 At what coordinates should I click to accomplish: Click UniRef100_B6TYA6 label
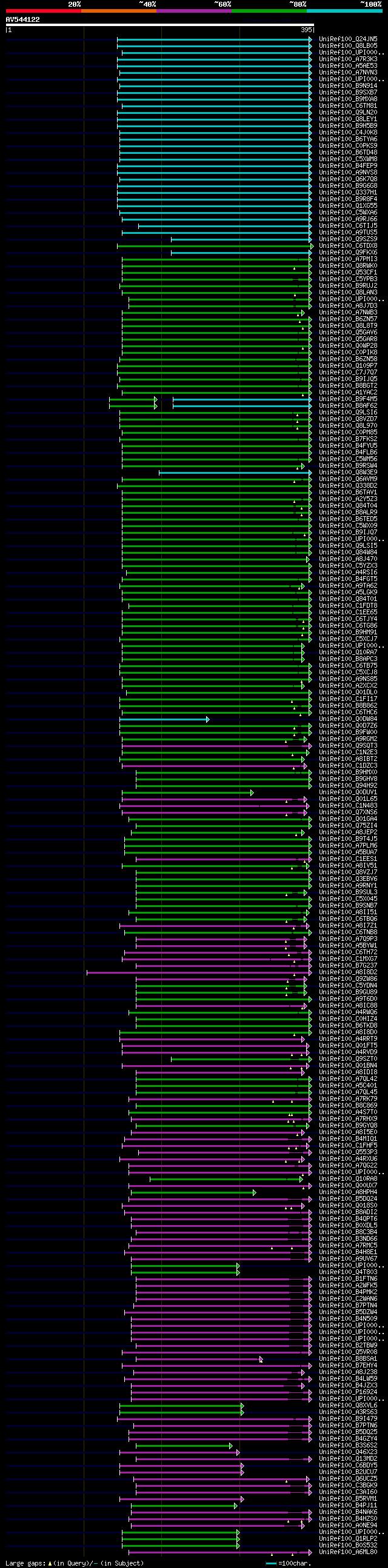tap(348, 139)
